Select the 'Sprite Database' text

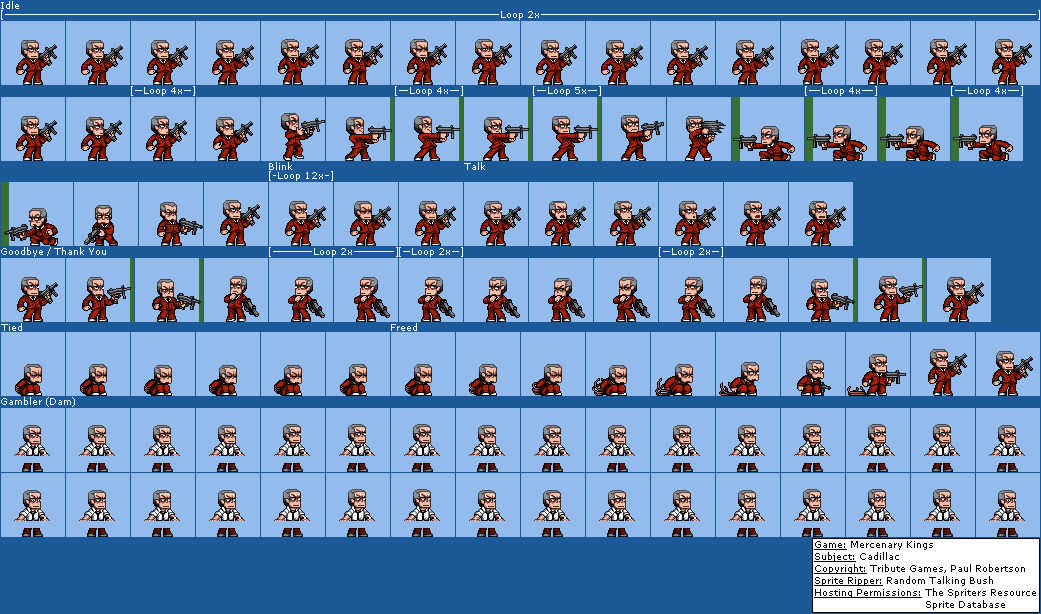(965, 605)
